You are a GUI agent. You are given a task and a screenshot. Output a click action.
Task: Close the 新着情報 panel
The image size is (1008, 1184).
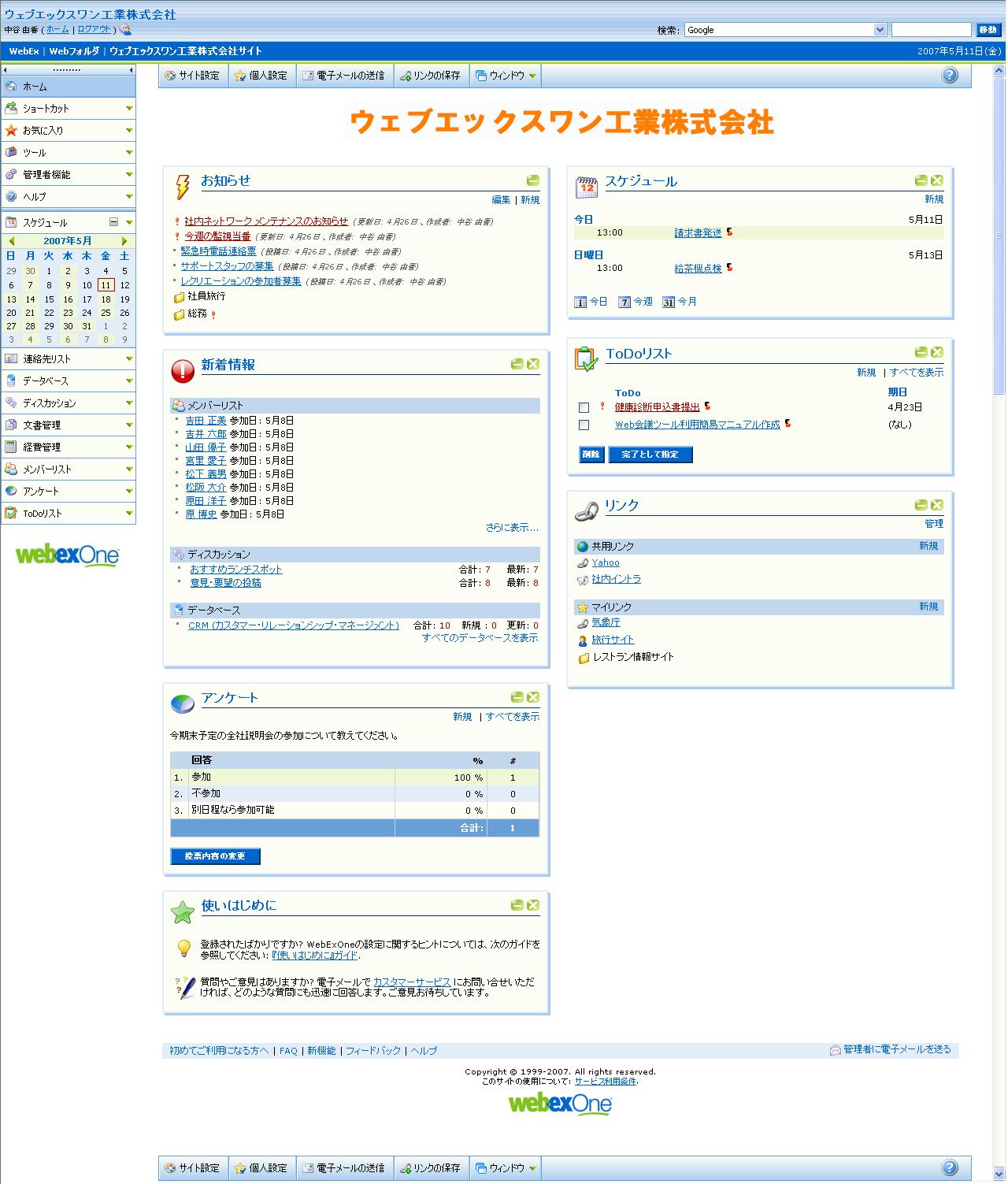533,364
